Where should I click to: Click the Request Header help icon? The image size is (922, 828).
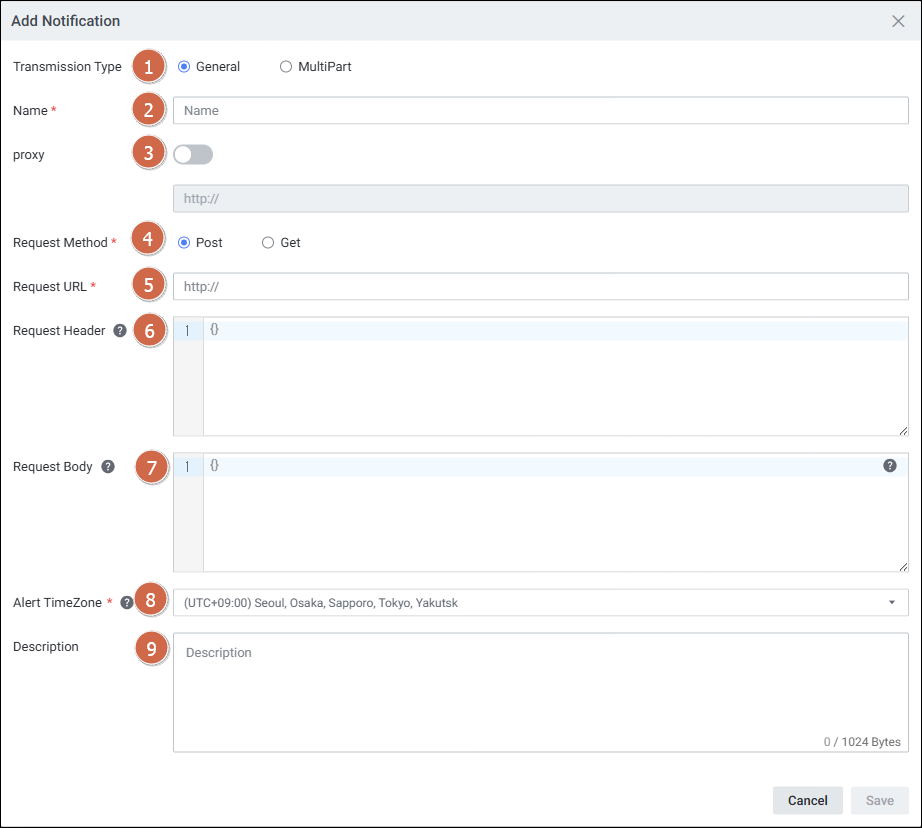coord(120,331)
